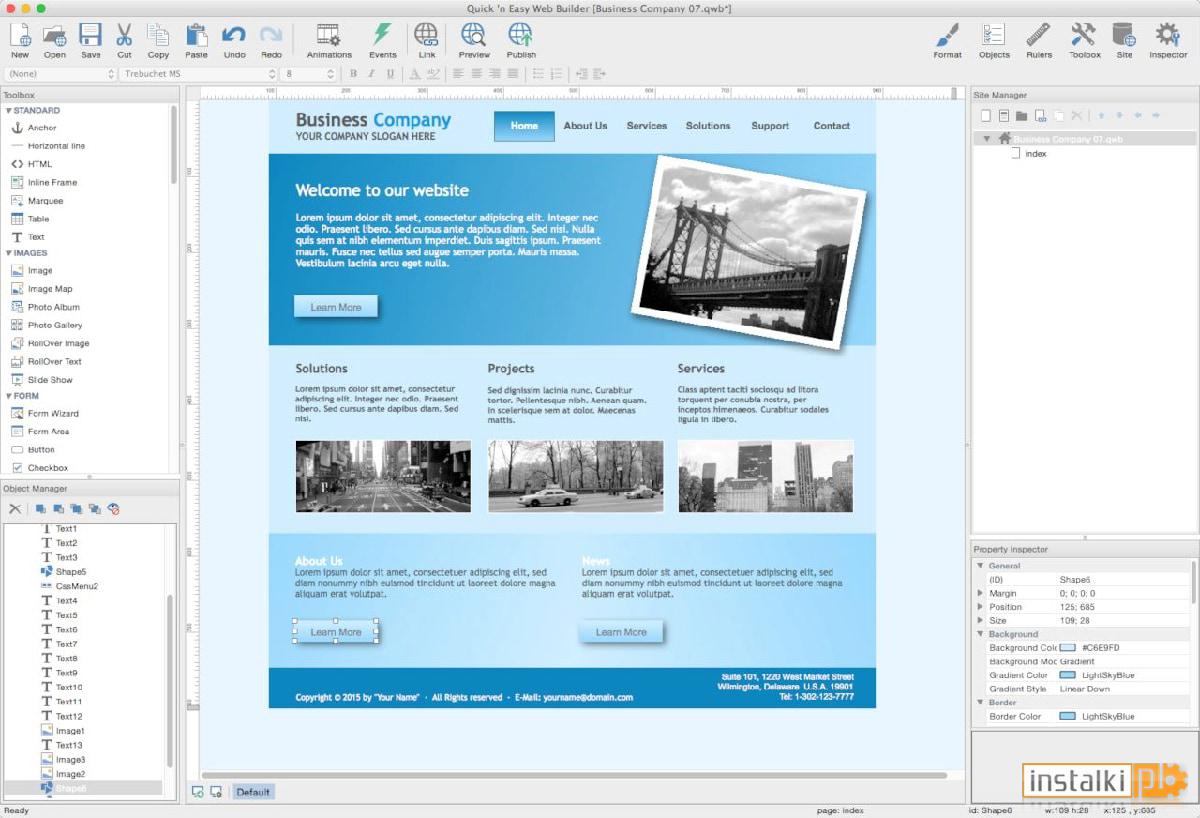Click Services in the page navigation menu

tap(647, 126)
